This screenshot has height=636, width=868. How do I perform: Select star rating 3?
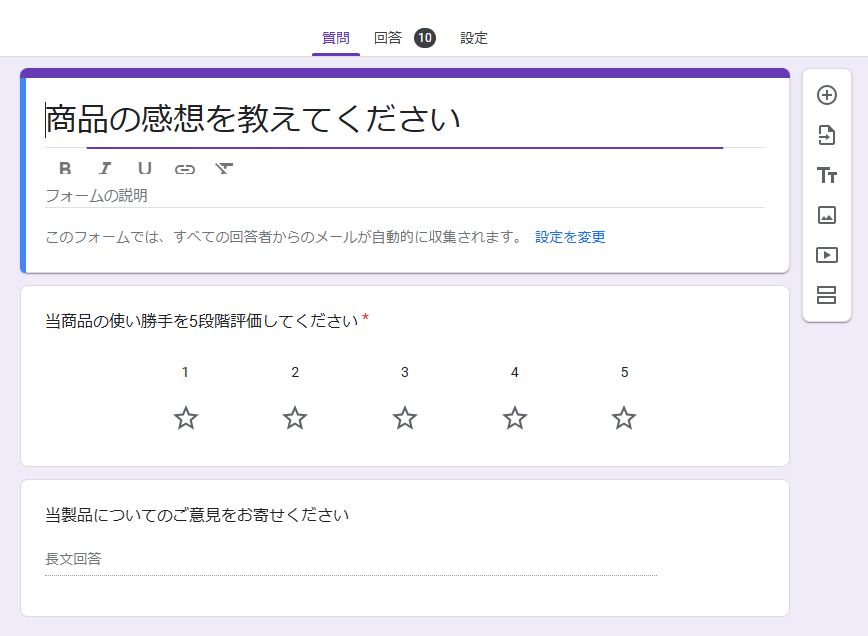point(405,418)
